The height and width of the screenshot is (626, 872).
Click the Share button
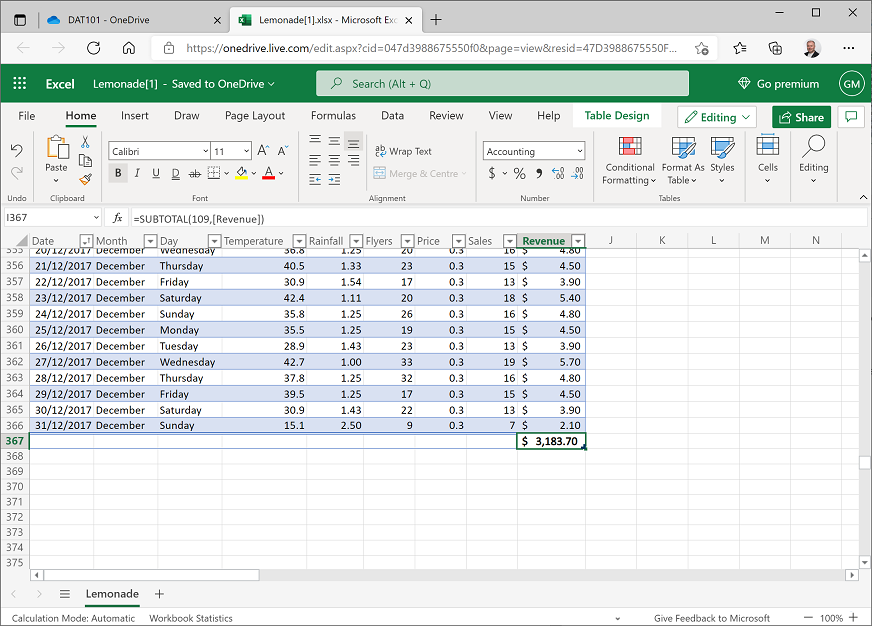[x=801, y=117]
